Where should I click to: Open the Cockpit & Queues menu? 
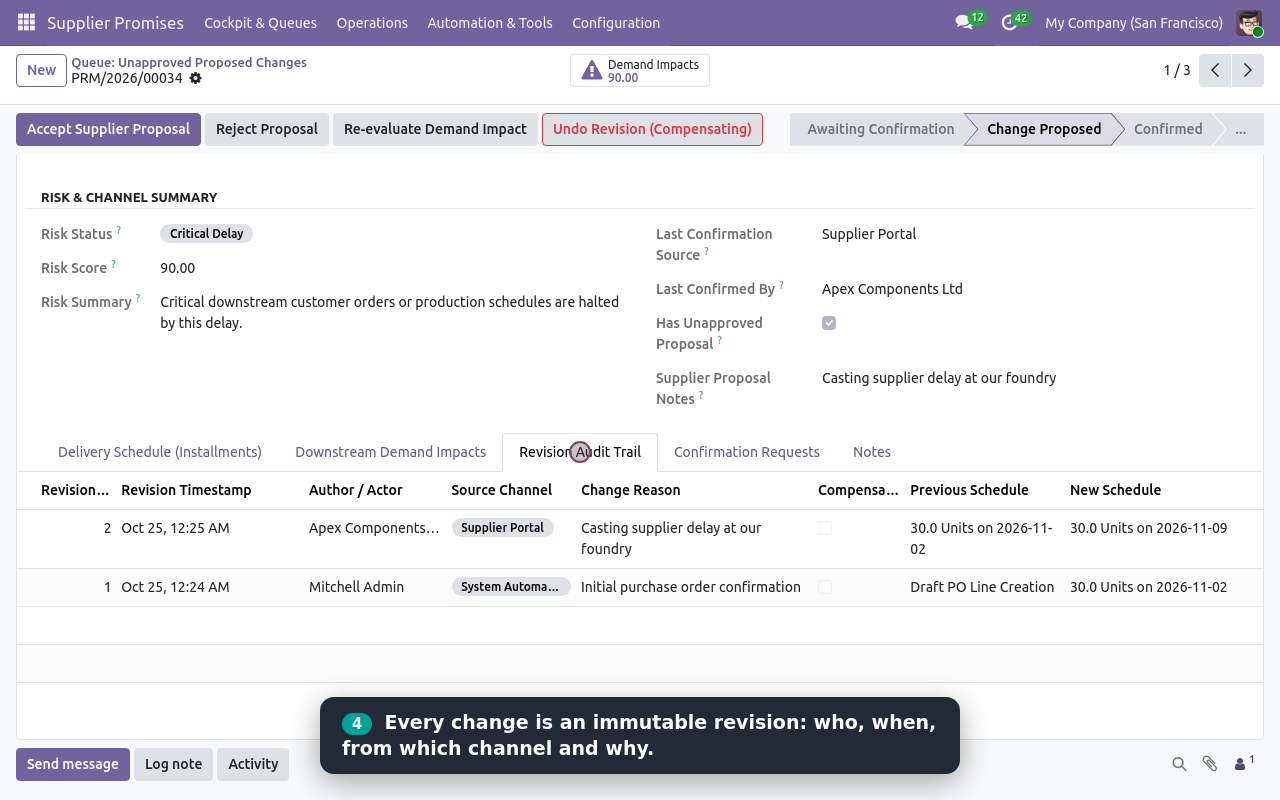click(x=260, y=22)
